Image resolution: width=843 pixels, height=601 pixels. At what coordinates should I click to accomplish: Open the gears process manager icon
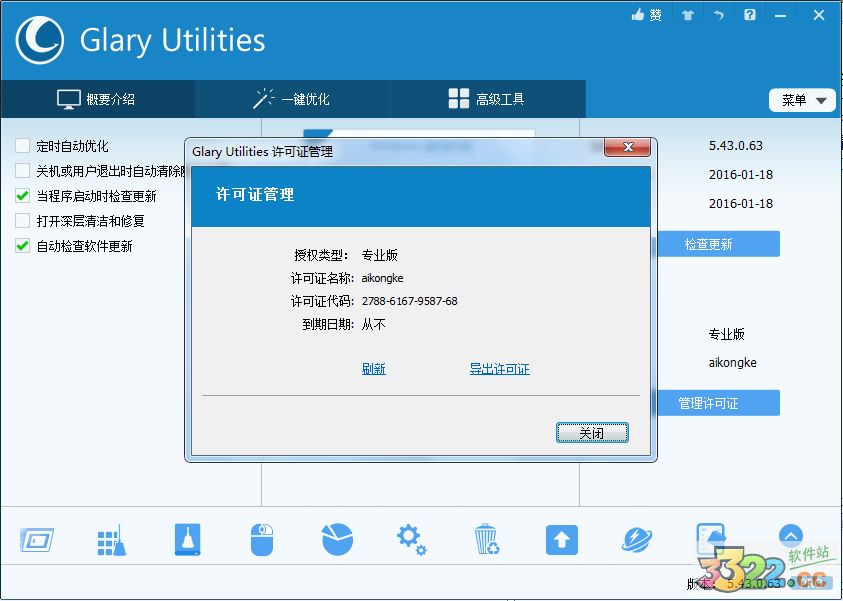[x=411, y=540]
